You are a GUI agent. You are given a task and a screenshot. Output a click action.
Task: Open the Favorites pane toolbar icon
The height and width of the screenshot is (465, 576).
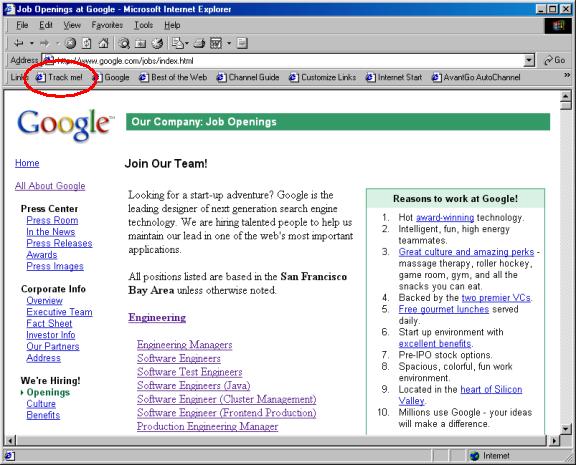140,43
